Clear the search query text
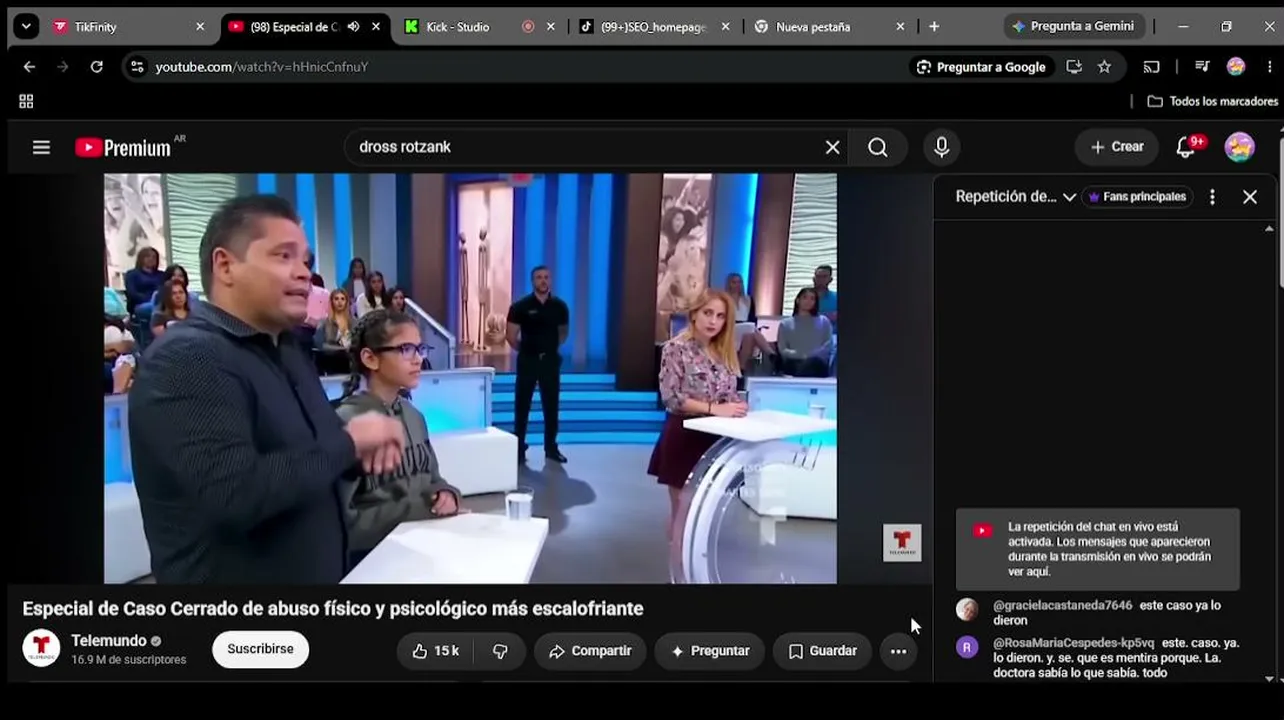 (x=832, y=147)
